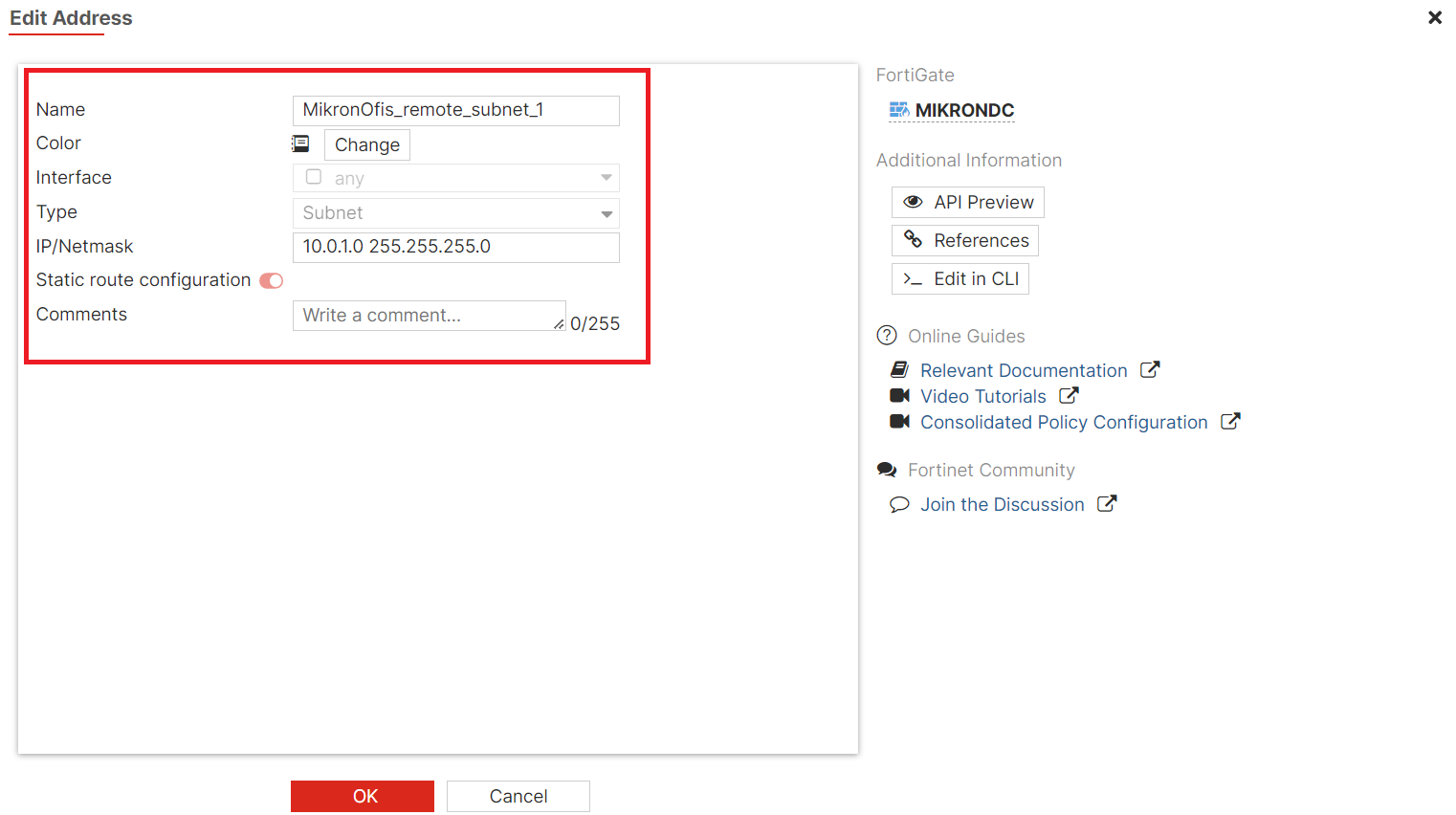This screenshot has height=815, width=1456.
Task: Click the Change color button
Action: 367,144
